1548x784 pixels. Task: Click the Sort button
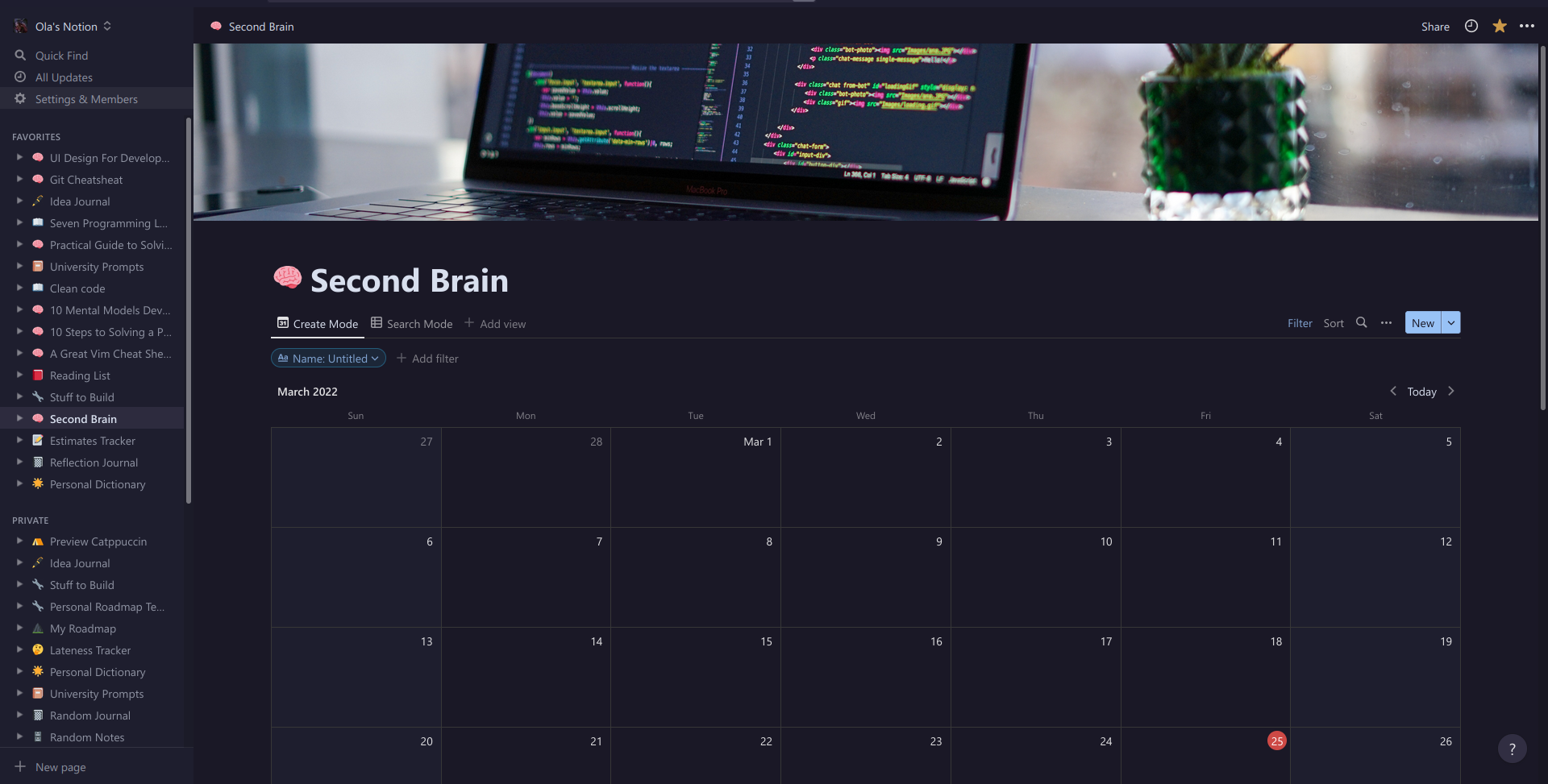(x=1334, y=322)
